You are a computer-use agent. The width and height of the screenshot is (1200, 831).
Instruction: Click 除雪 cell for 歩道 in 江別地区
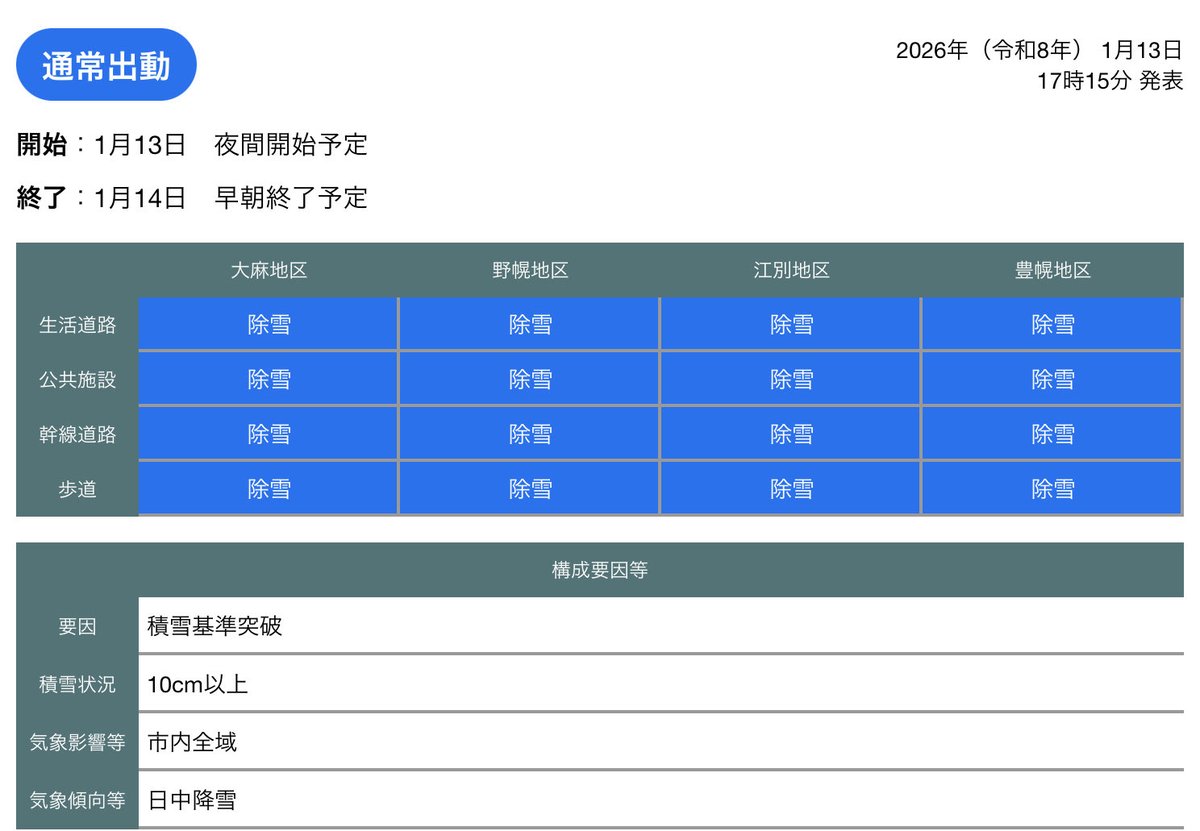[x=791, y=489]
